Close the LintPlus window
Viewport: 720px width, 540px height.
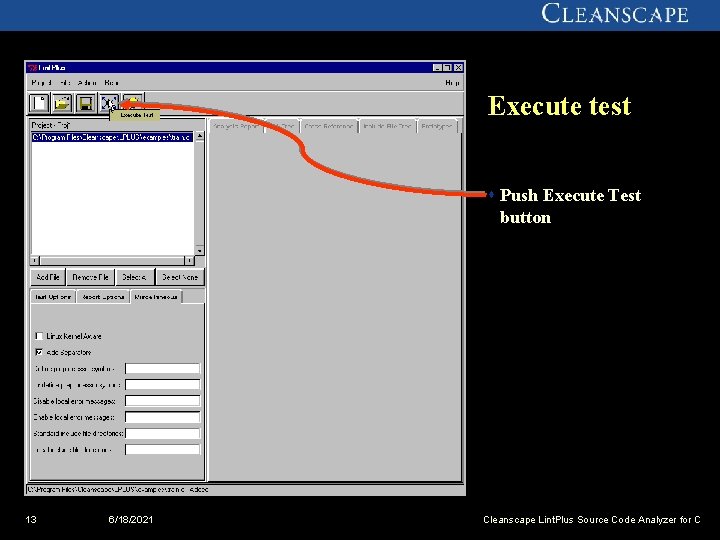pos(458,68)
